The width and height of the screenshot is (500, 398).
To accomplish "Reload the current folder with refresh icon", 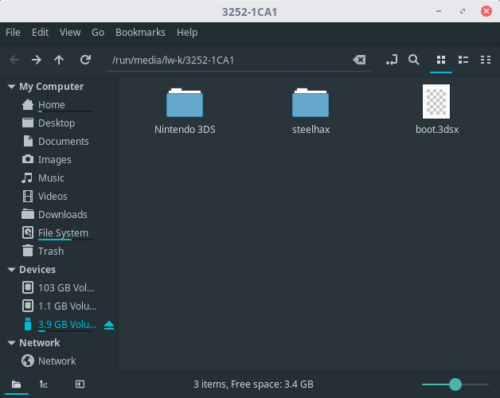I will pos(86,60).
